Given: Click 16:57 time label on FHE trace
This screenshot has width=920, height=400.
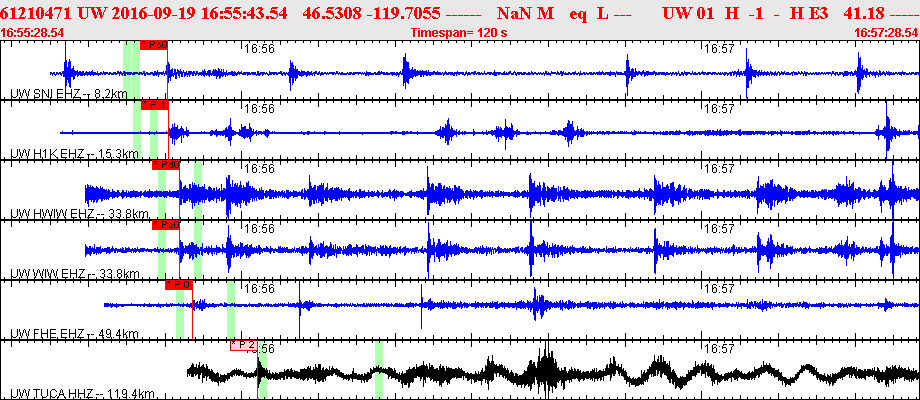Looking at the screenshot, I should [719, 289].
